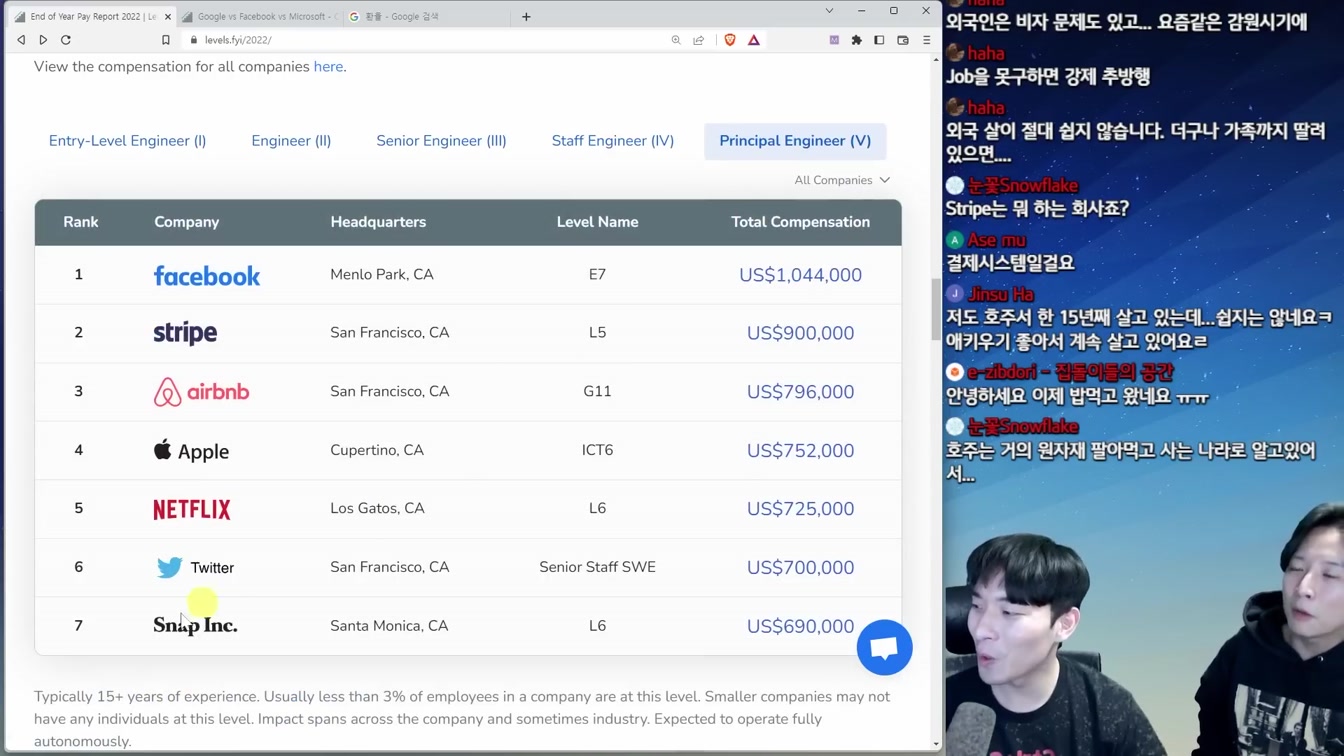Click the Facebook logo in rank 1
The image size is (1344, 756).
(207, 276)
